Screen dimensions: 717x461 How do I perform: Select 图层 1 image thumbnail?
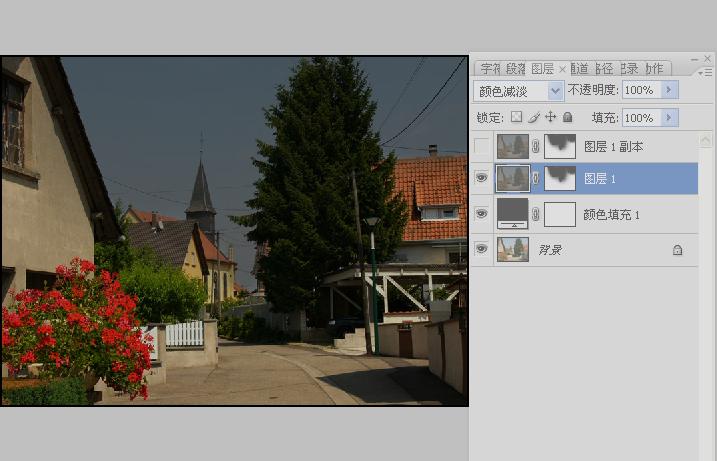point(513,178)
